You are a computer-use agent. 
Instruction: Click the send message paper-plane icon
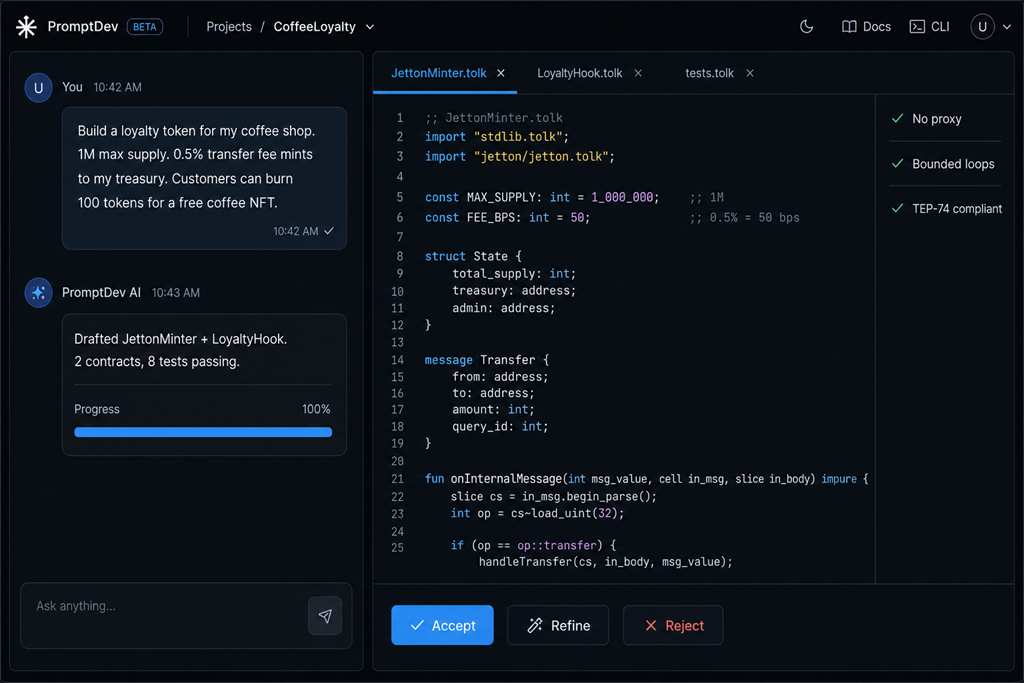(325, 616)
